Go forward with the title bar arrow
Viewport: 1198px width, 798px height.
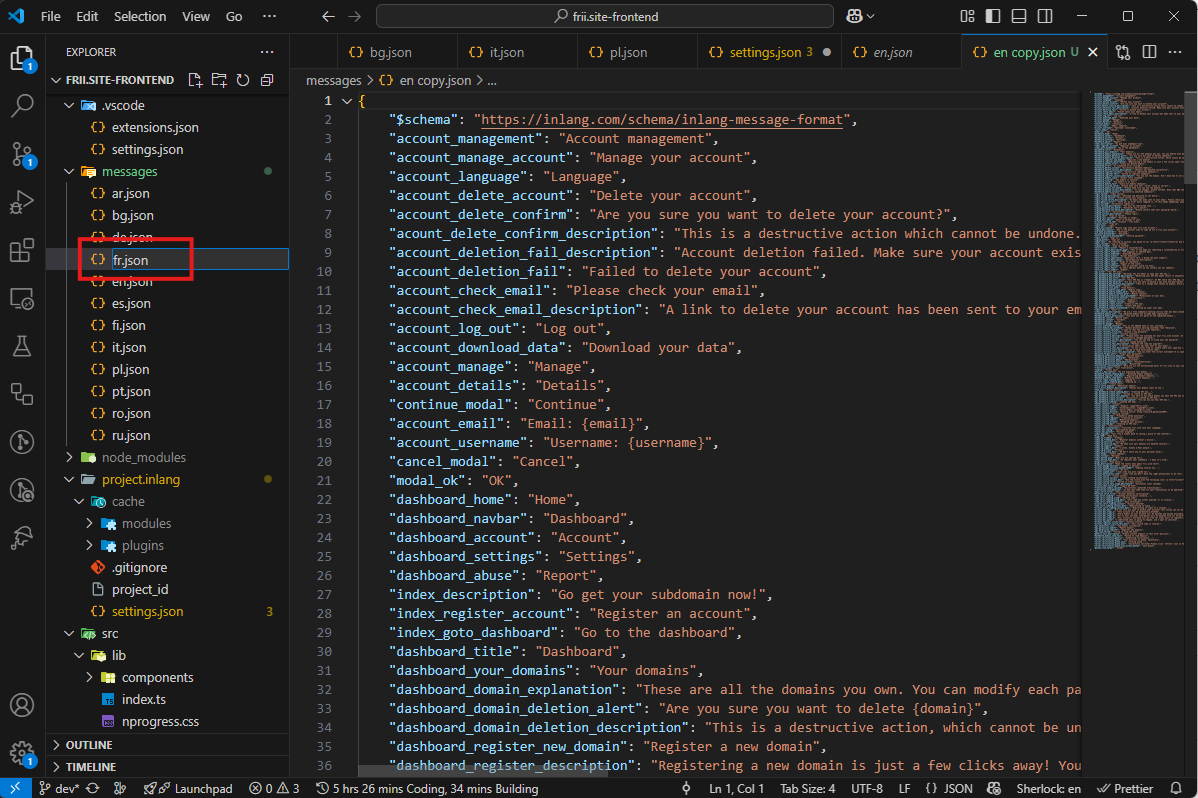point(355,16)
